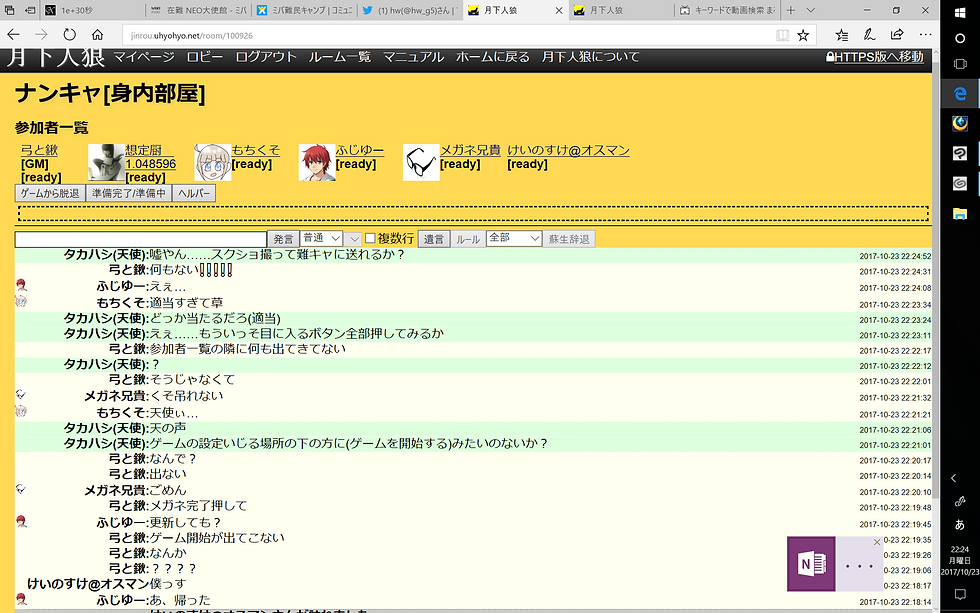
Task: Open player ふじゆー profile link
Action: [x=360, y=150]
